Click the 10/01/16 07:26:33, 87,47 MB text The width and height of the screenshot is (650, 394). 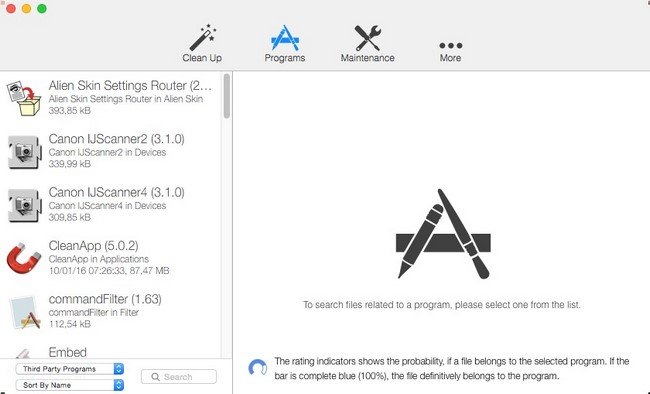(109, 271)
